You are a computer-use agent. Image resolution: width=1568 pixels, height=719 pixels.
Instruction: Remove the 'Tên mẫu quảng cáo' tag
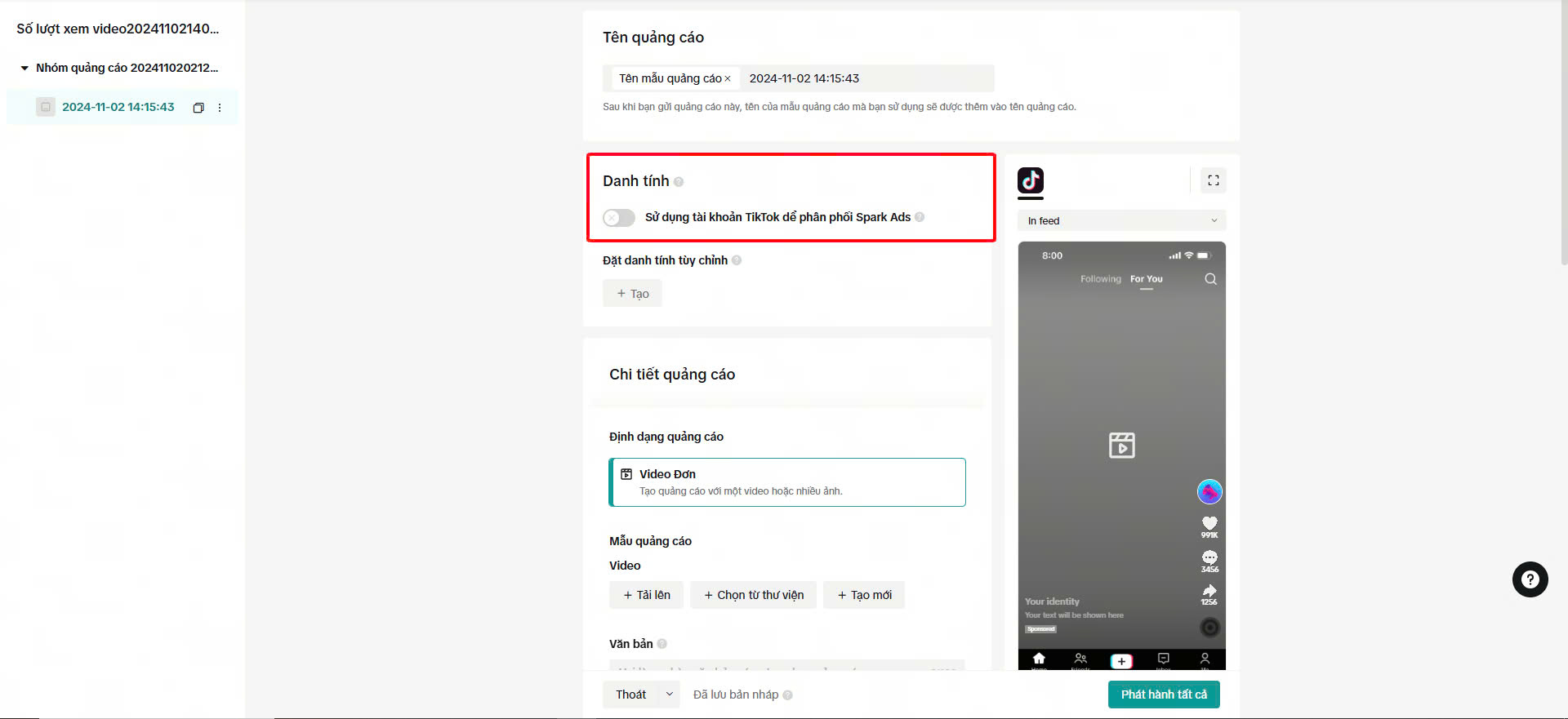pos(728,79)
